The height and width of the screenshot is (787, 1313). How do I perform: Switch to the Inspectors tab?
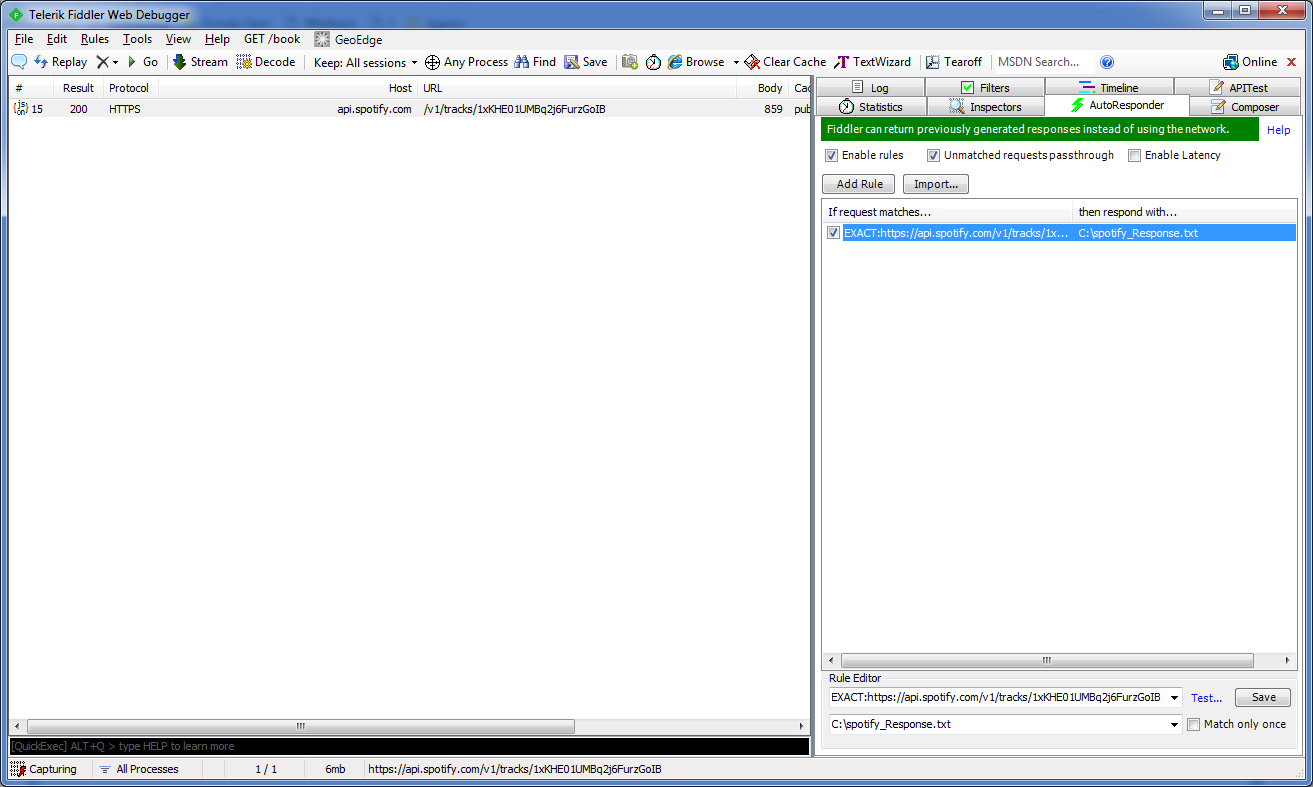coord(985,107)
